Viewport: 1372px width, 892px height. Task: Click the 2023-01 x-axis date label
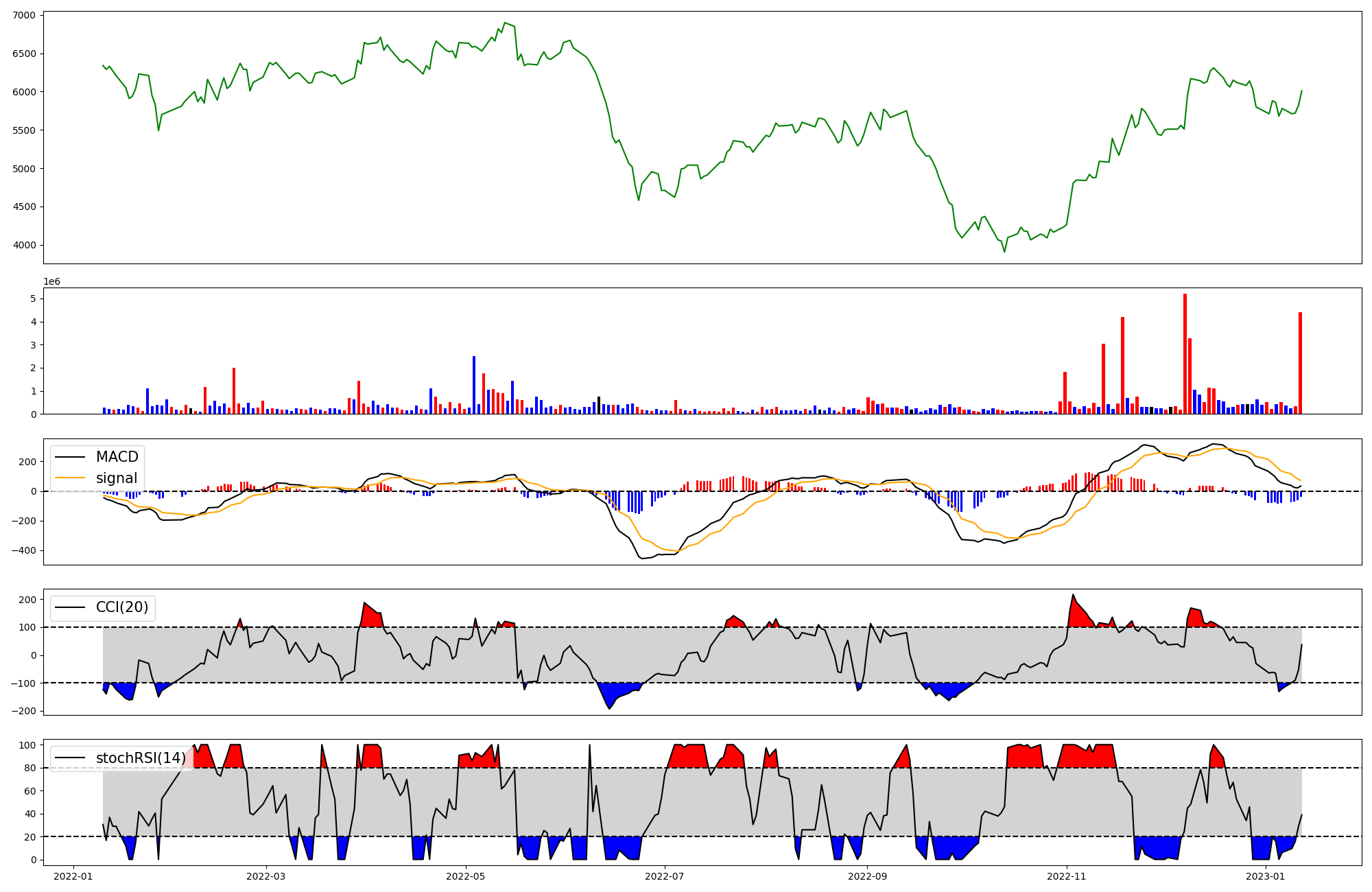point(1266,876)
